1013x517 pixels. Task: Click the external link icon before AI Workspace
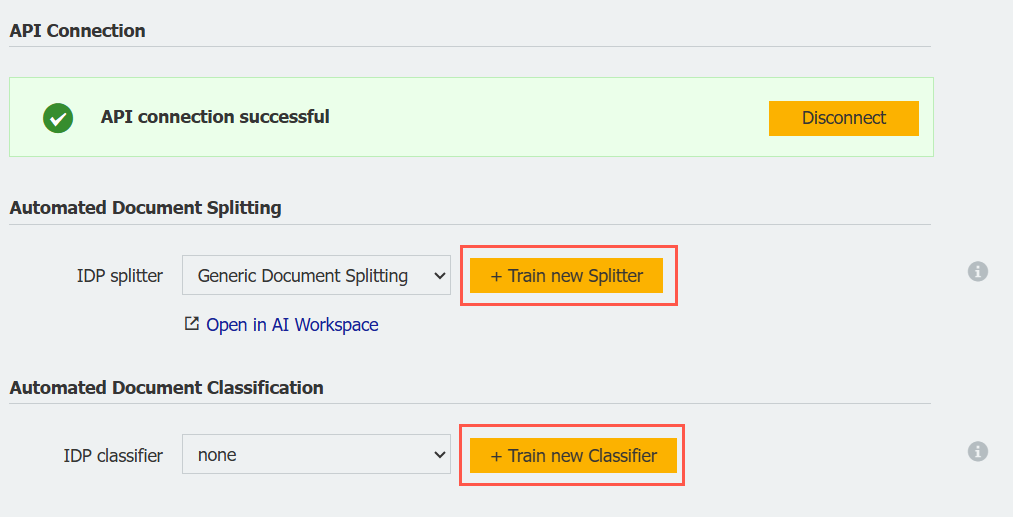[x=192, y=324]
